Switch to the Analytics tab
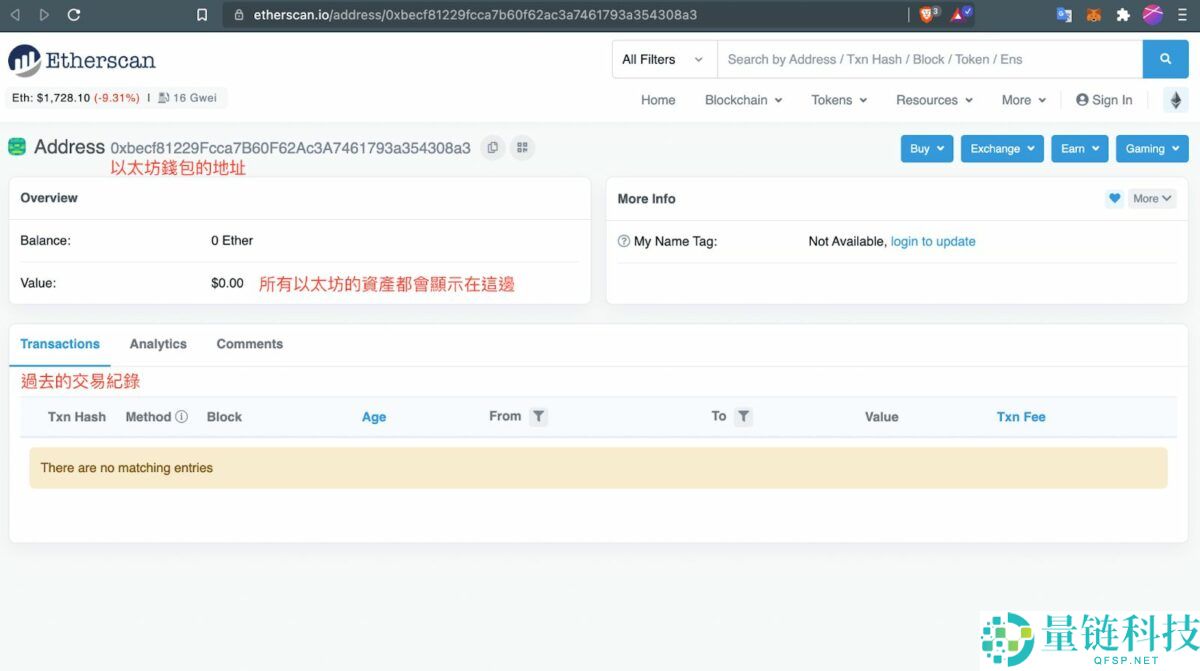 click(x=157, y=343)
